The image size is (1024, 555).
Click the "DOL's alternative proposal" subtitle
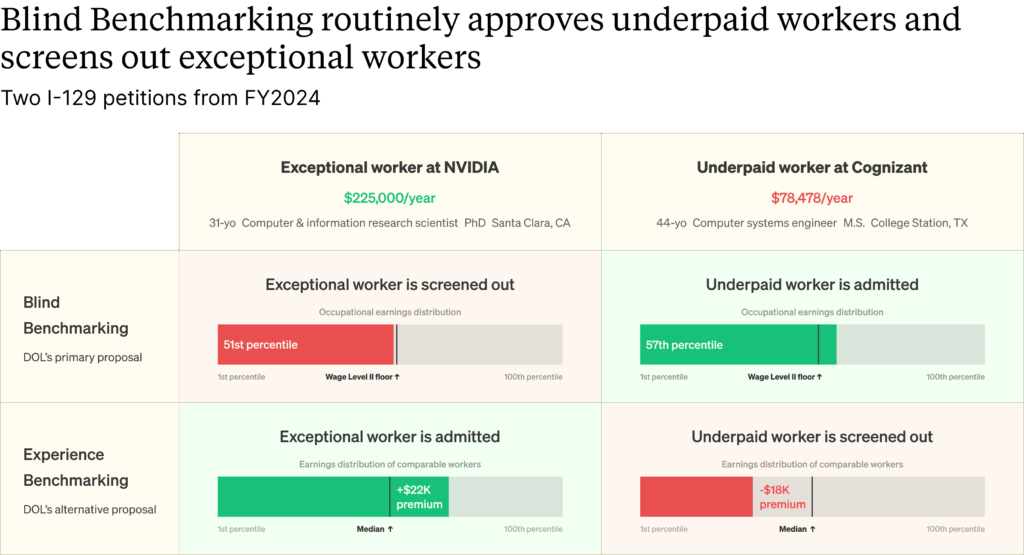click(x=90, y=509)
